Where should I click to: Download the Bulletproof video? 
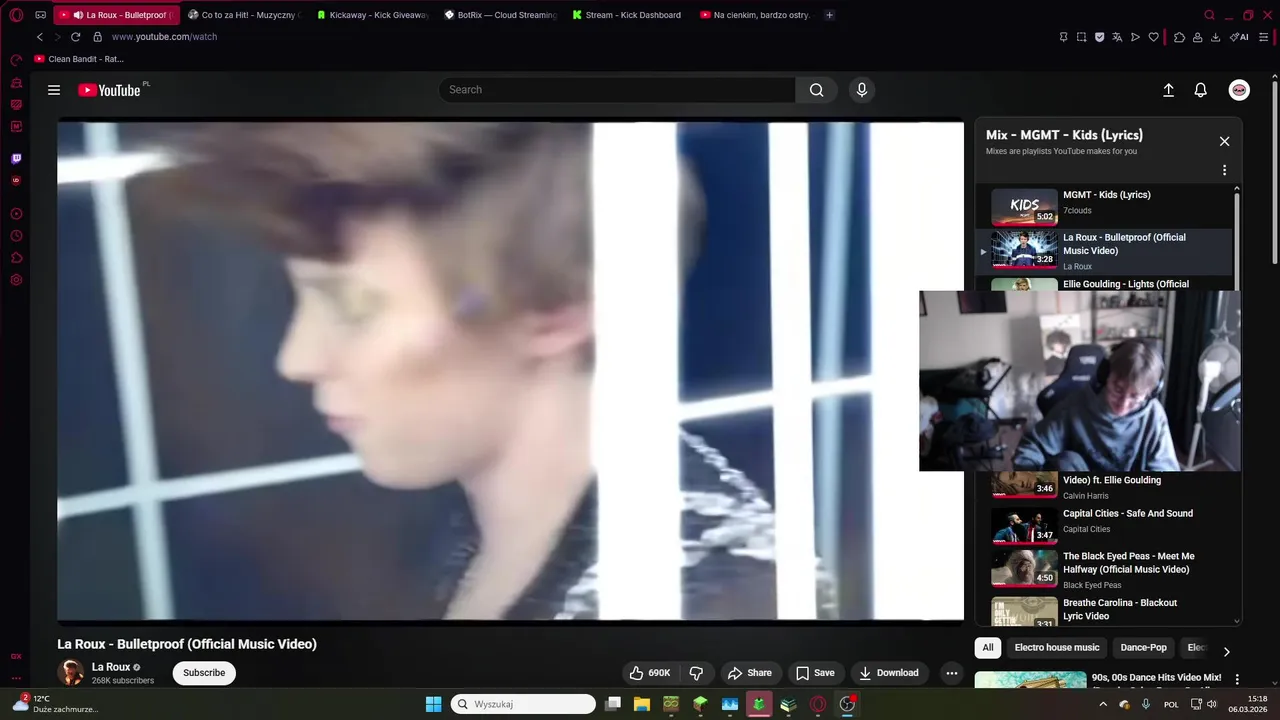pos(889,673)
